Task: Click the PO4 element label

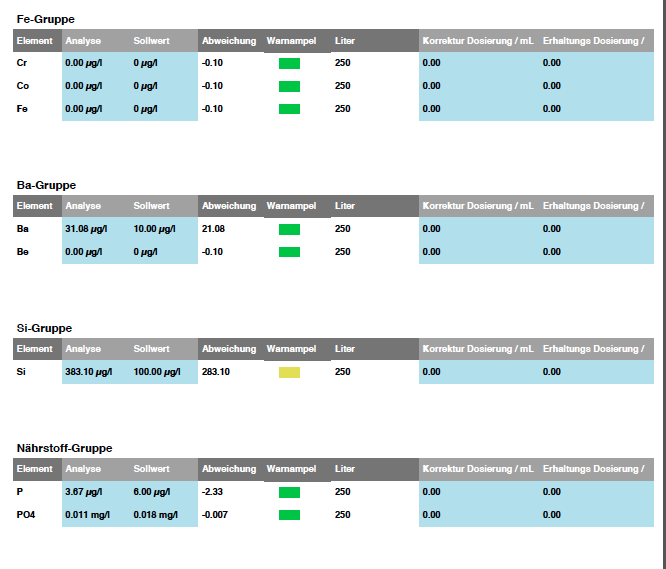Action: [26, 515]
